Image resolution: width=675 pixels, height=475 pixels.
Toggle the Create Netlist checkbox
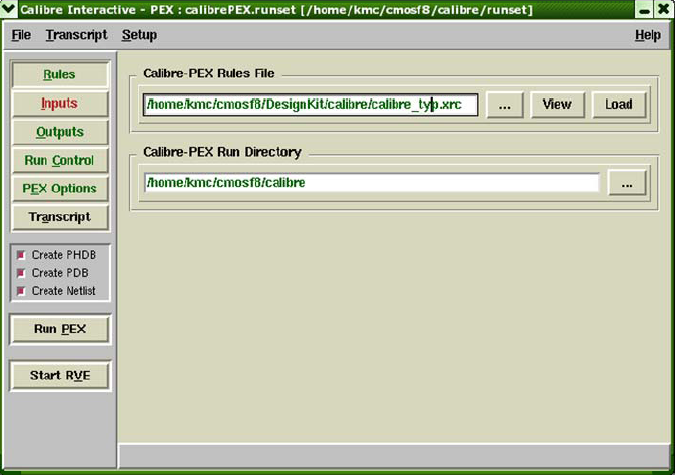[x=21, y=291]
